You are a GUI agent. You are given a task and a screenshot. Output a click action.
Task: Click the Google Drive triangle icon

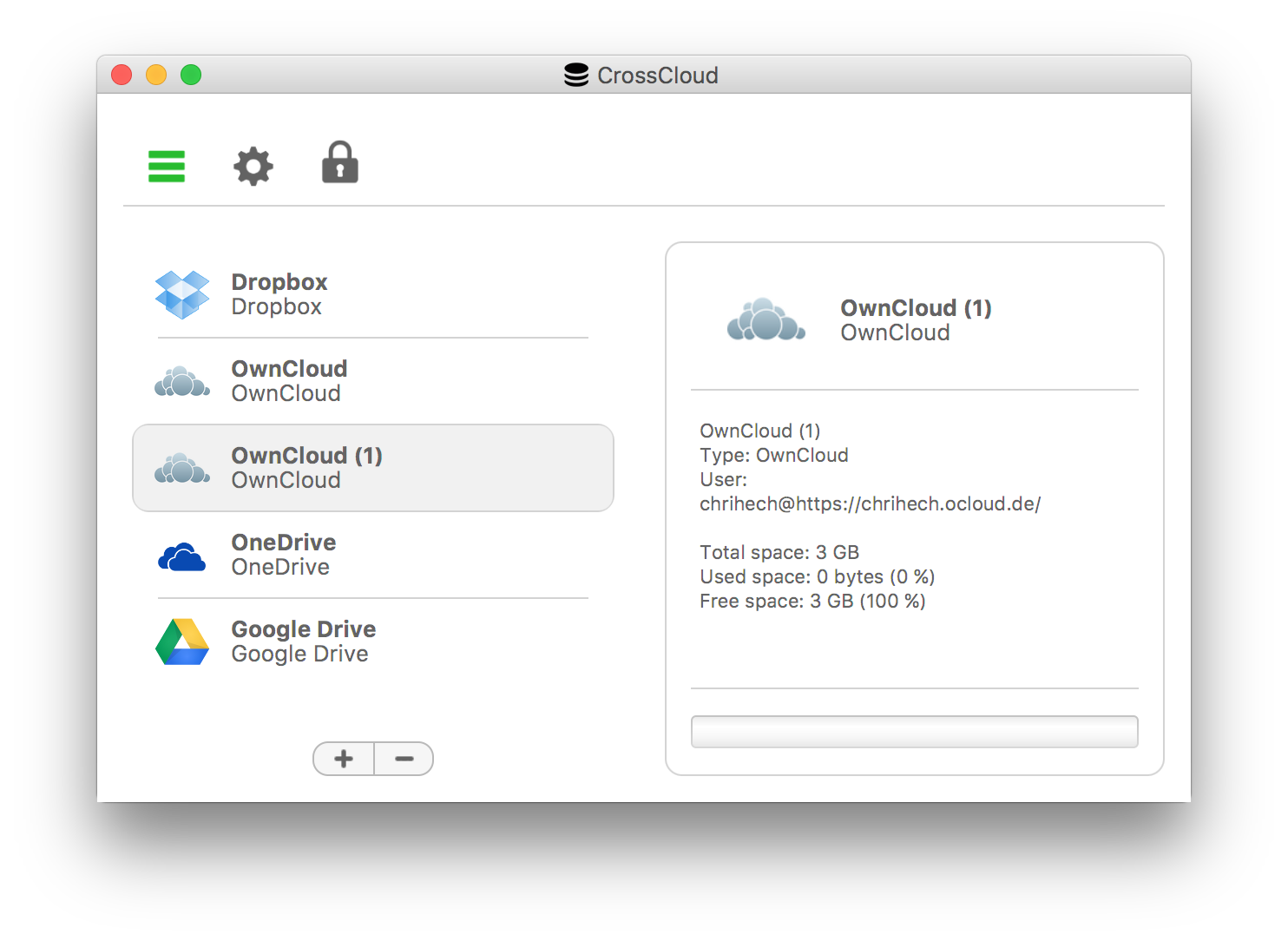pyautogui.click(x=182, y=642)
